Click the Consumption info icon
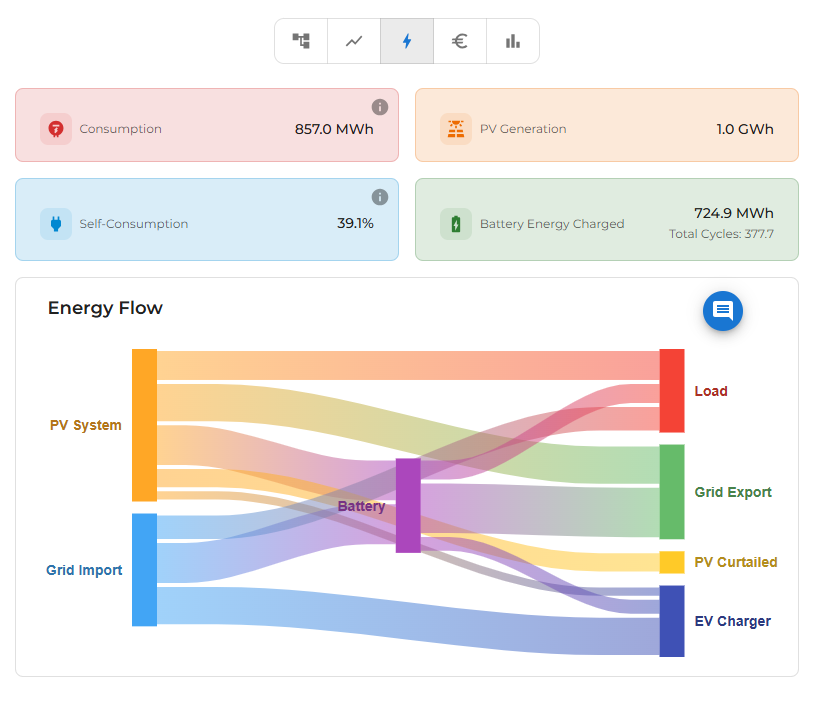Viewport: 823px width, 702px height. click(x=380, y=107)
